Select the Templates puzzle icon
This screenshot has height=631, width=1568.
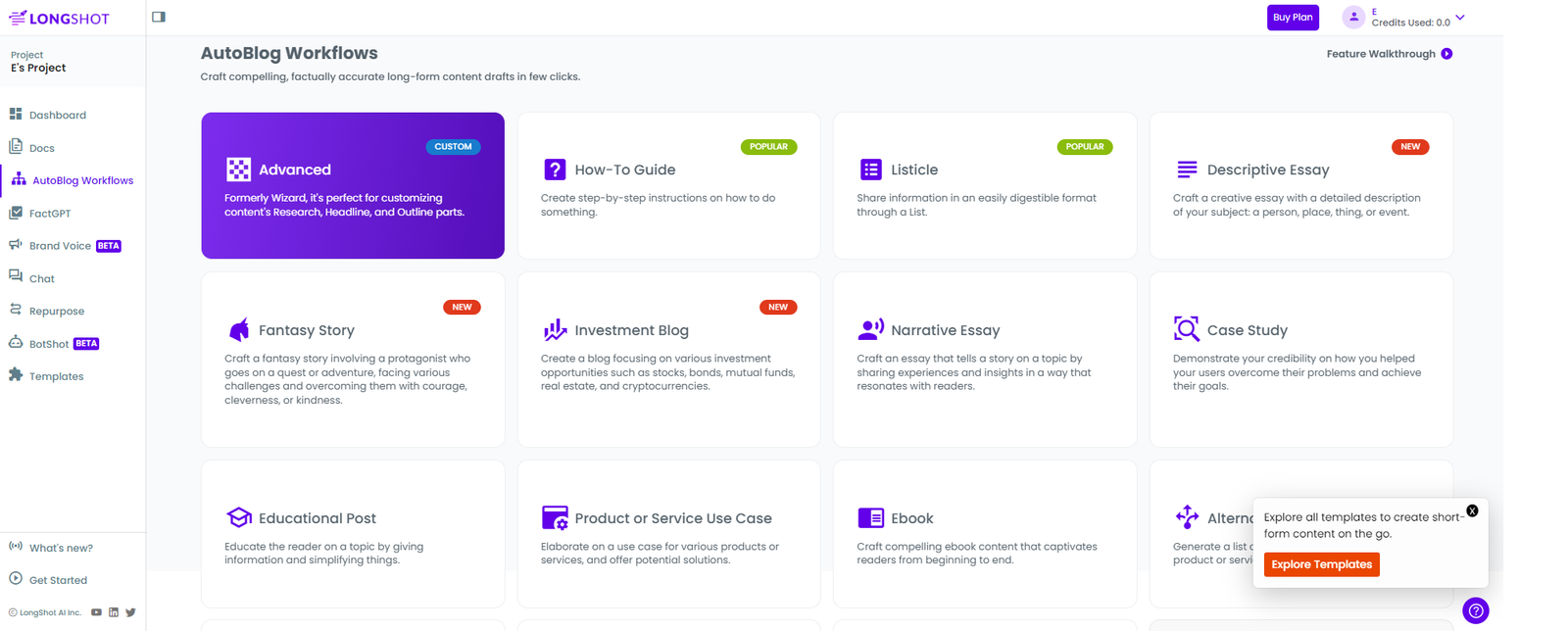pos(16,375)
